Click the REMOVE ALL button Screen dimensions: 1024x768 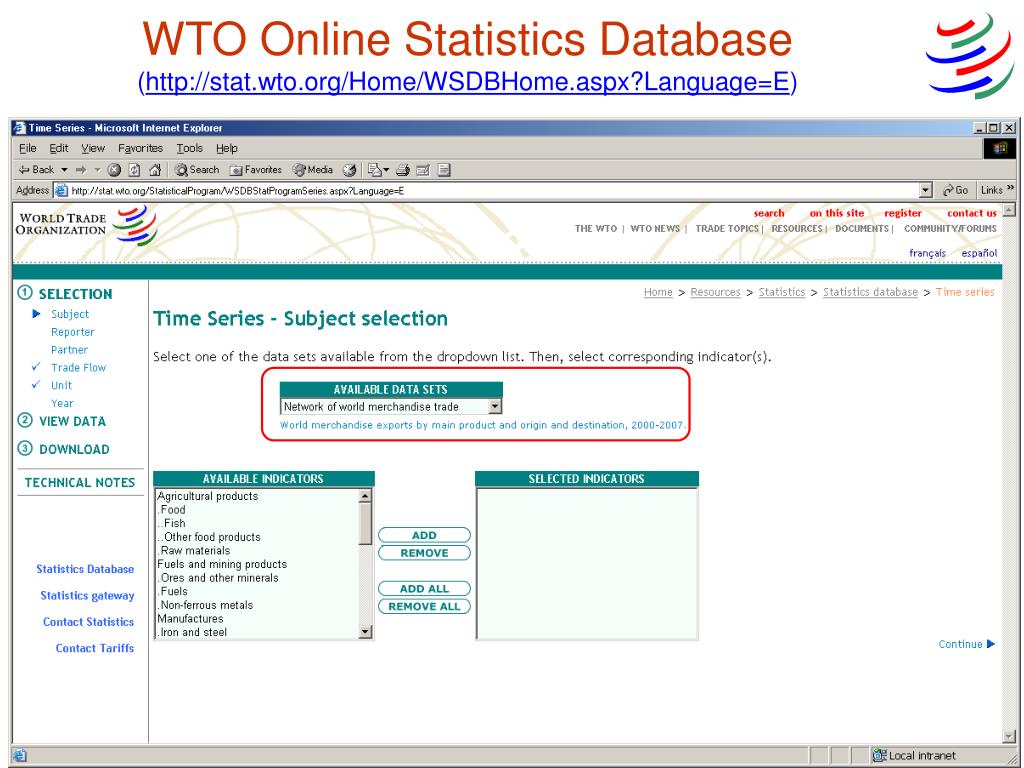point(424,606)
